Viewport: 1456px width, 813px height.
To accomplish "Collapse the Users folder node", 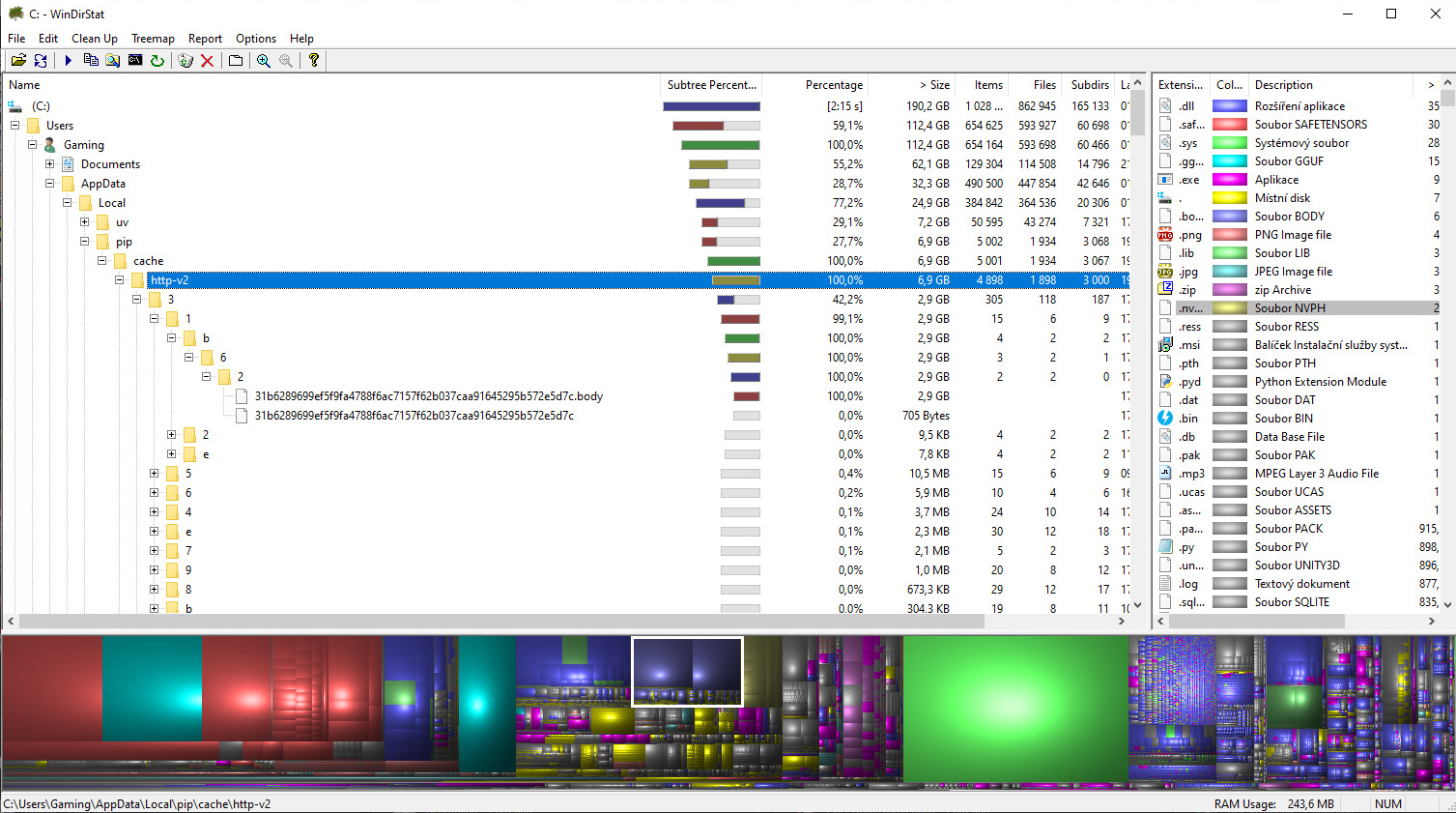I will pyautogui.click(x=14, y=126).
